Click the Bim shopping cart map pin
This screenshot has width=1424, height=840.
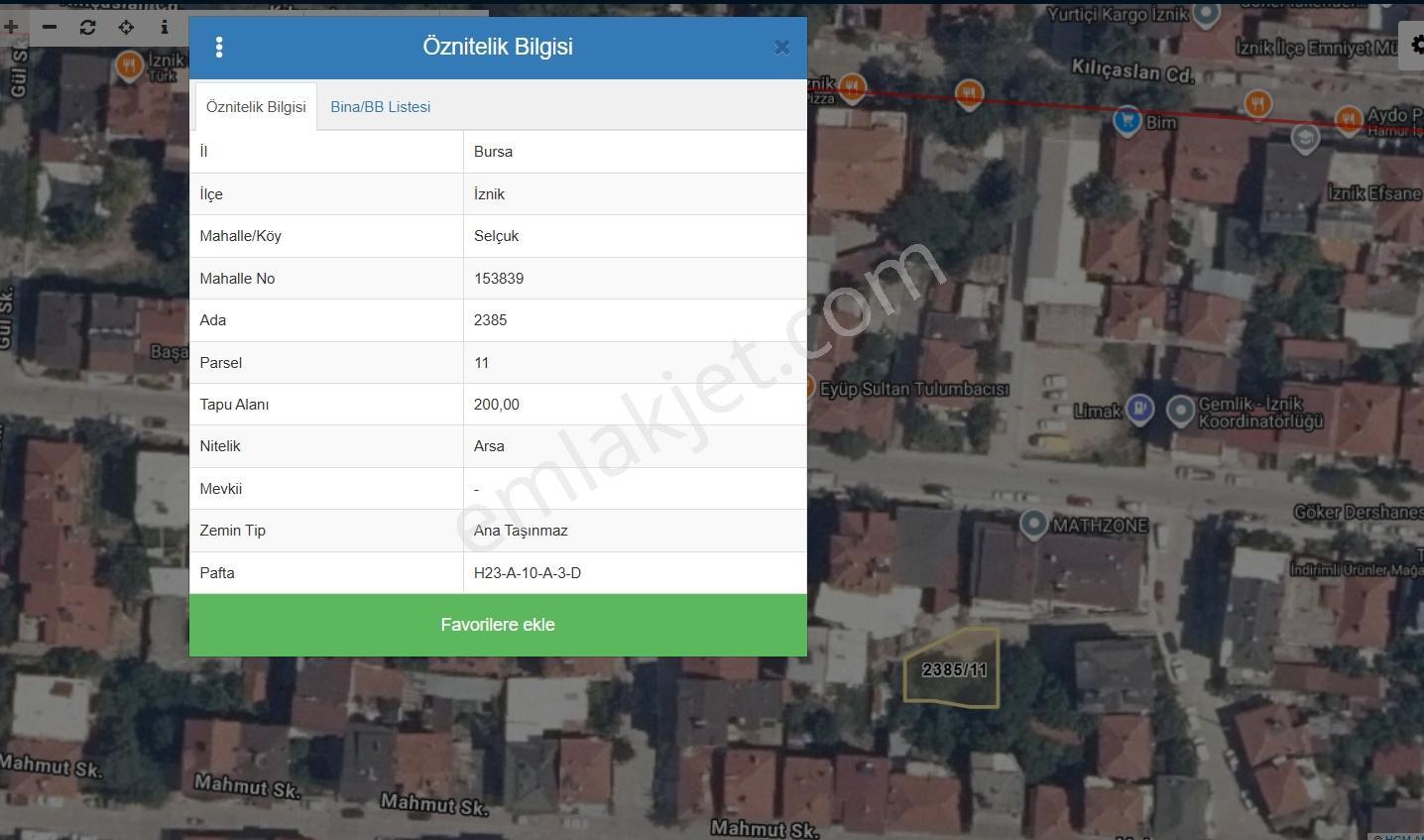pos(1127,120)
